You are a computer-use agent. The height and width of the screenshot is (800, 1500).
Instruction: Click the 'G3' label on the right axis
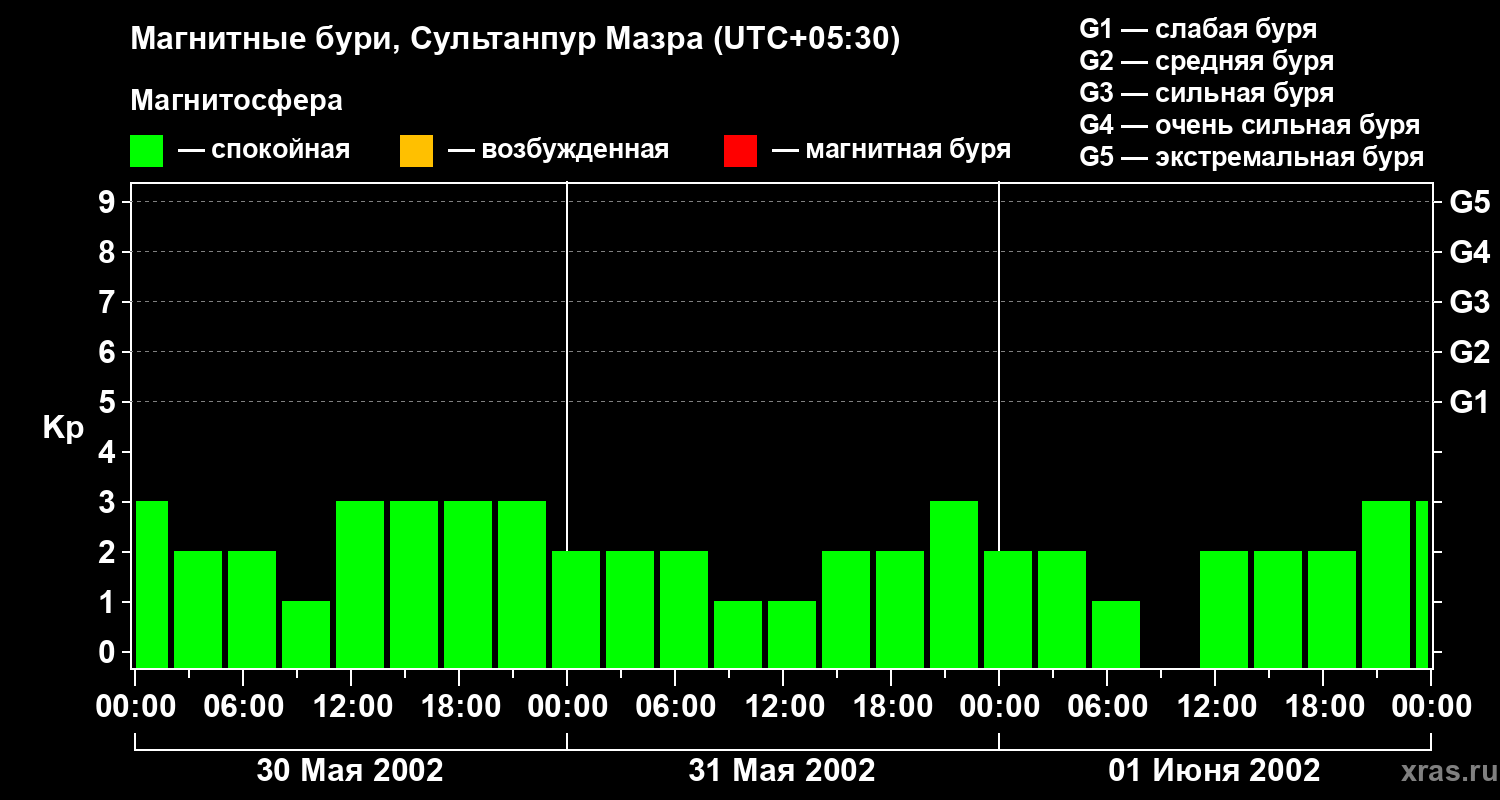pyautogui.click(x=1469, y=303)
